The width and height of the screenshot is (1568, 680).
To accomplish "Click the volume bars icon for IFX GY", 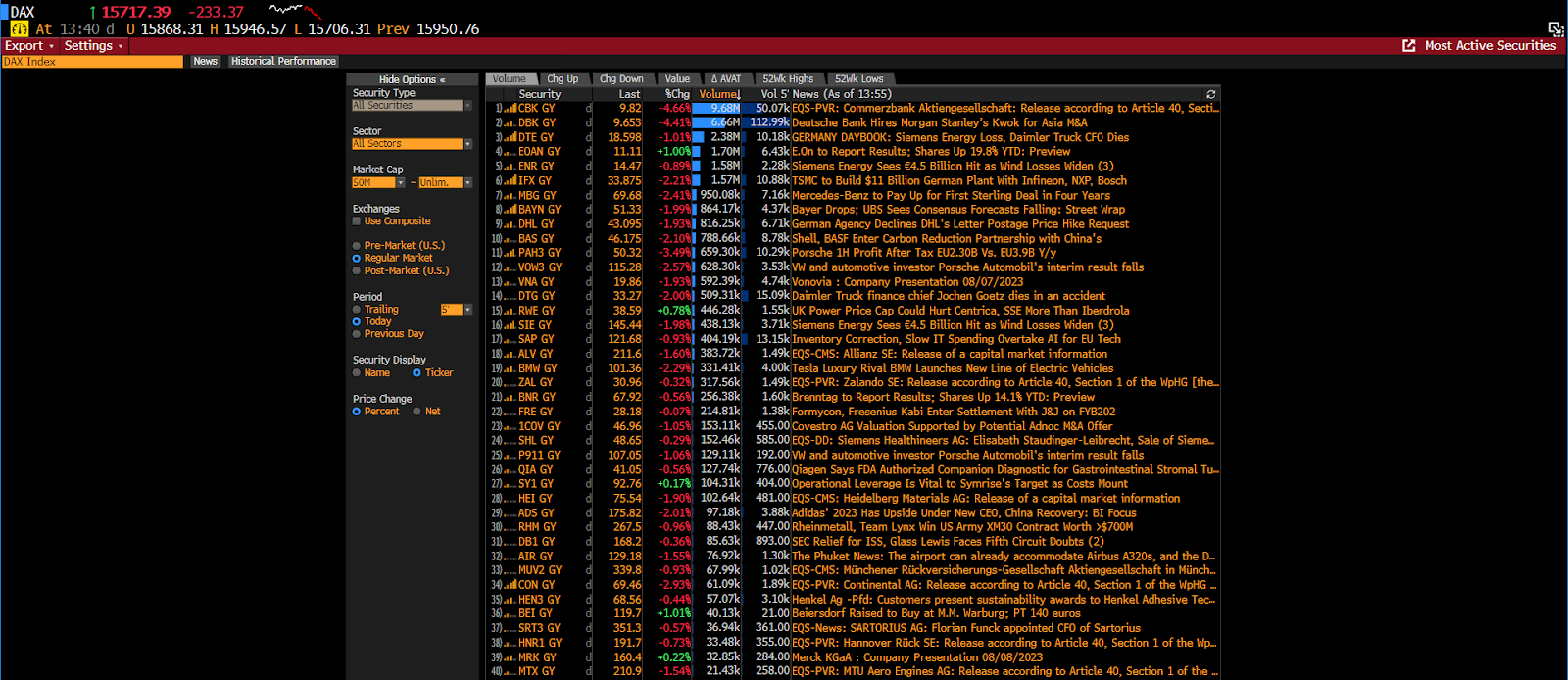I will click(x=511, y=181).
